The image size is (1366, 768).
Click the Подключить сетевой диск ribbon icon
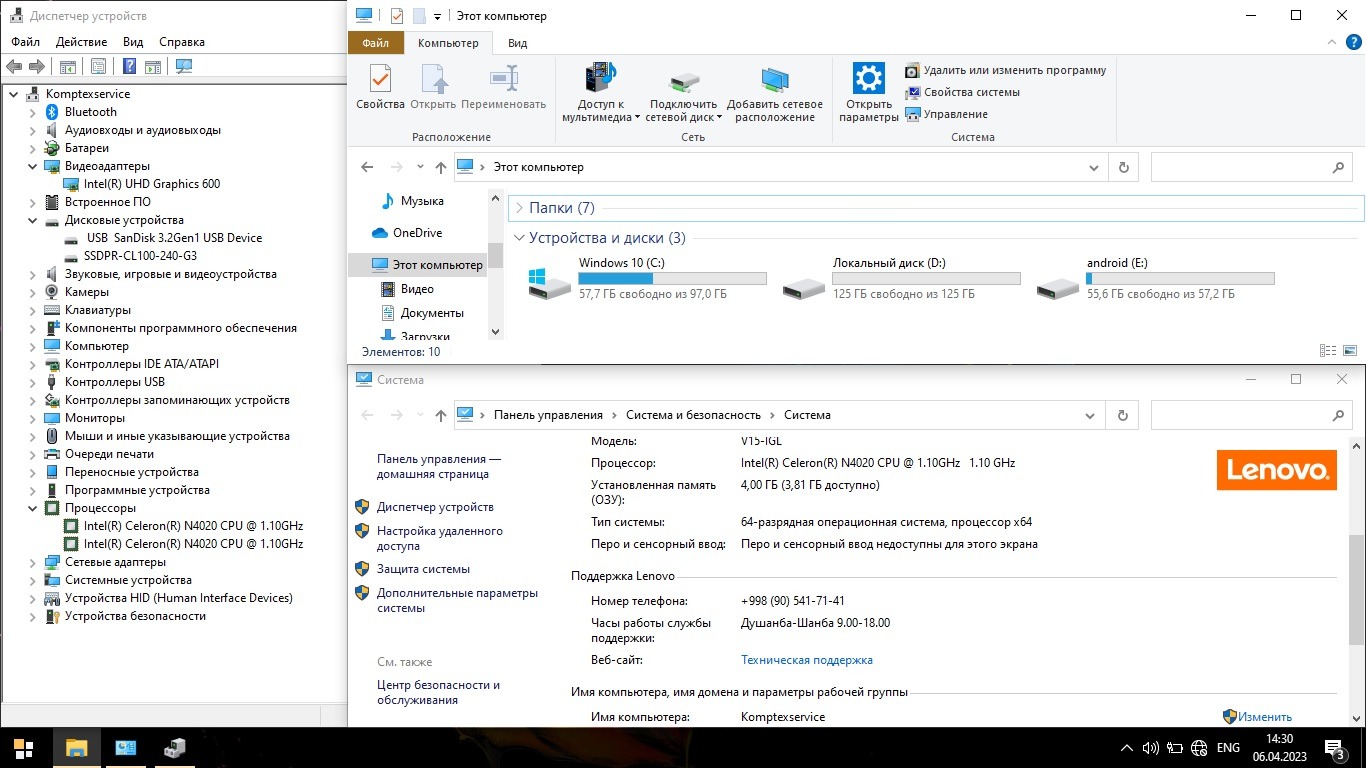682,80
